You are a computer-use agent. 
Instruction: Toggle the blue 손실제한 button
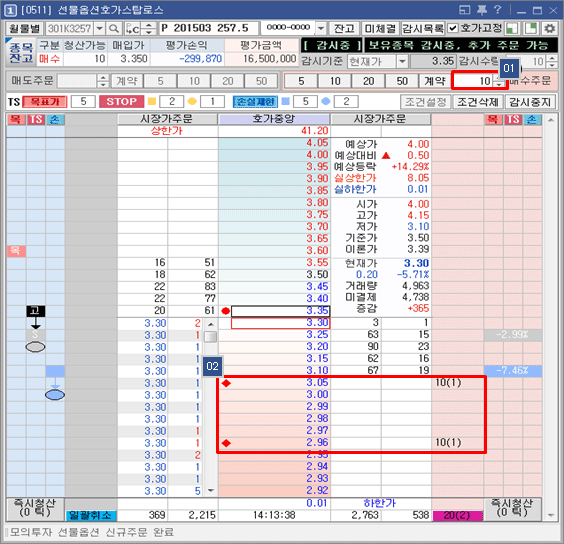[255, 102]
